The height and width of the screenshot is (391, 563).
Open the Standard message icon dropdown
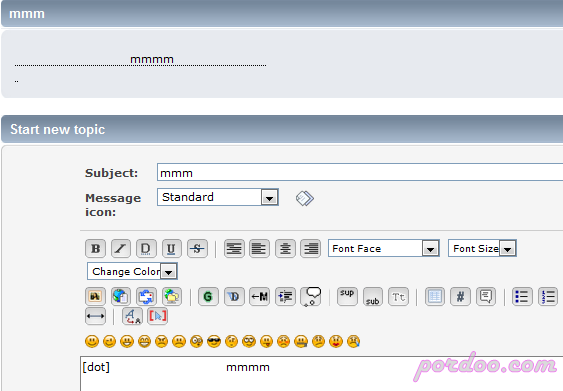pos(218,197)
